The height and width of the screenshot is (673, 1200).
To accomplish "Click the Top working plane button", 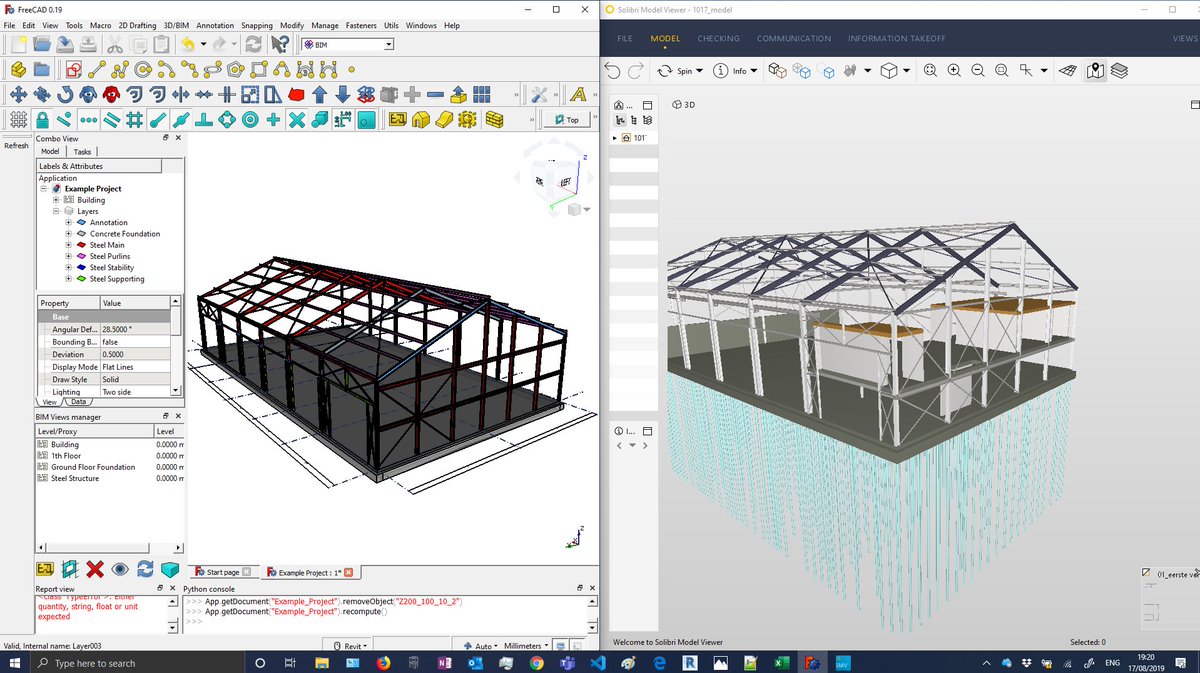I will pos(566,120).
